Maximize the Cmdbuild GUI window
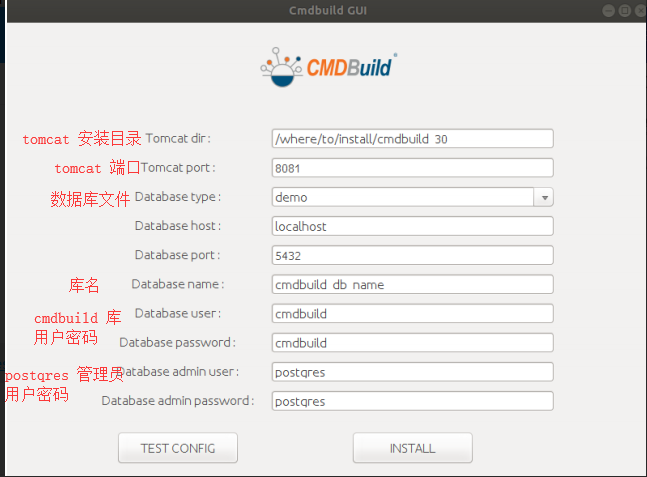This screenshot has height=477, width=647. [x=625, y=10]
